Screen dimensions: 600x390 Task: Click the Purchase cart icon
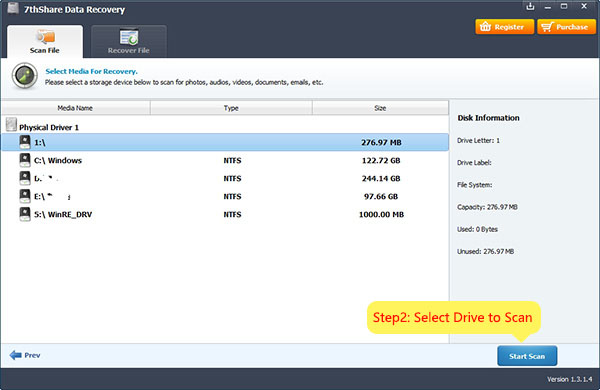547,26
